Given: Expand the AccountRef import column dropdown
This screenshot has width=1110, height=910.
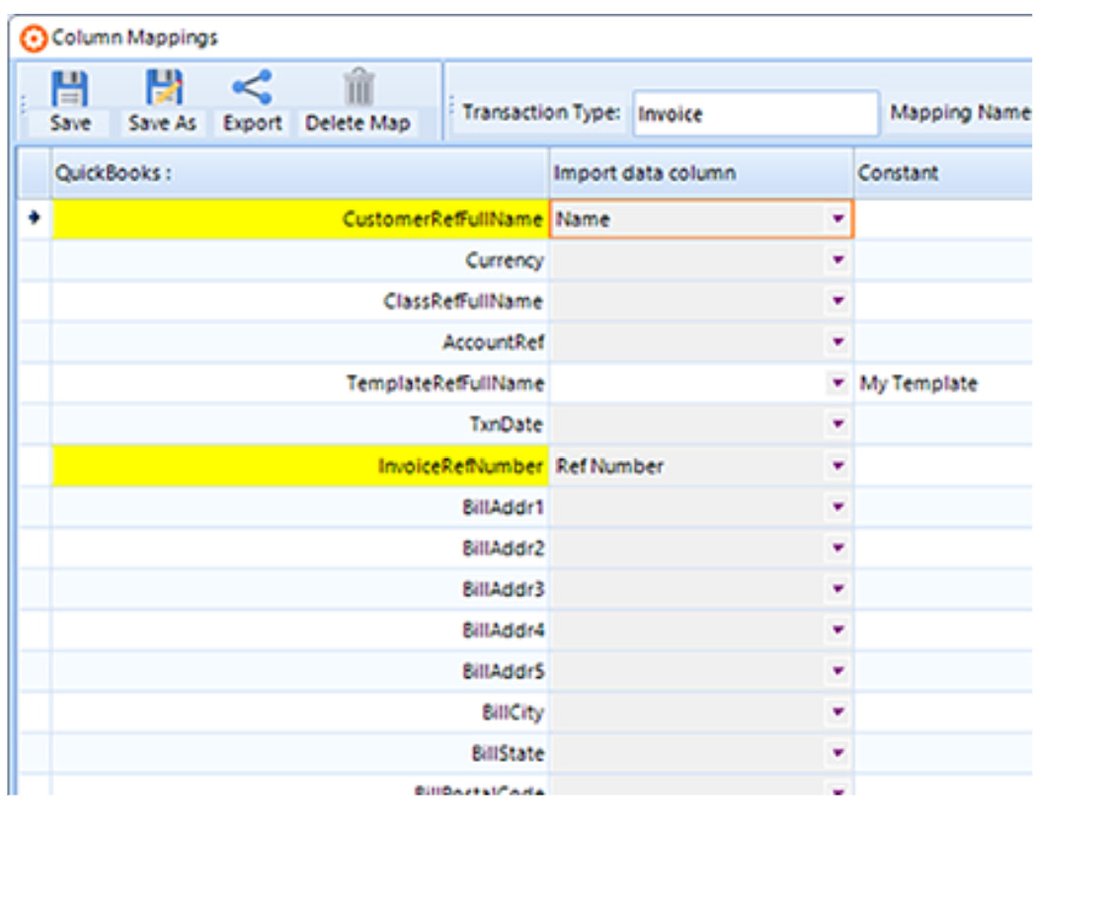Looking at the screenshot, I should point(838,342).
